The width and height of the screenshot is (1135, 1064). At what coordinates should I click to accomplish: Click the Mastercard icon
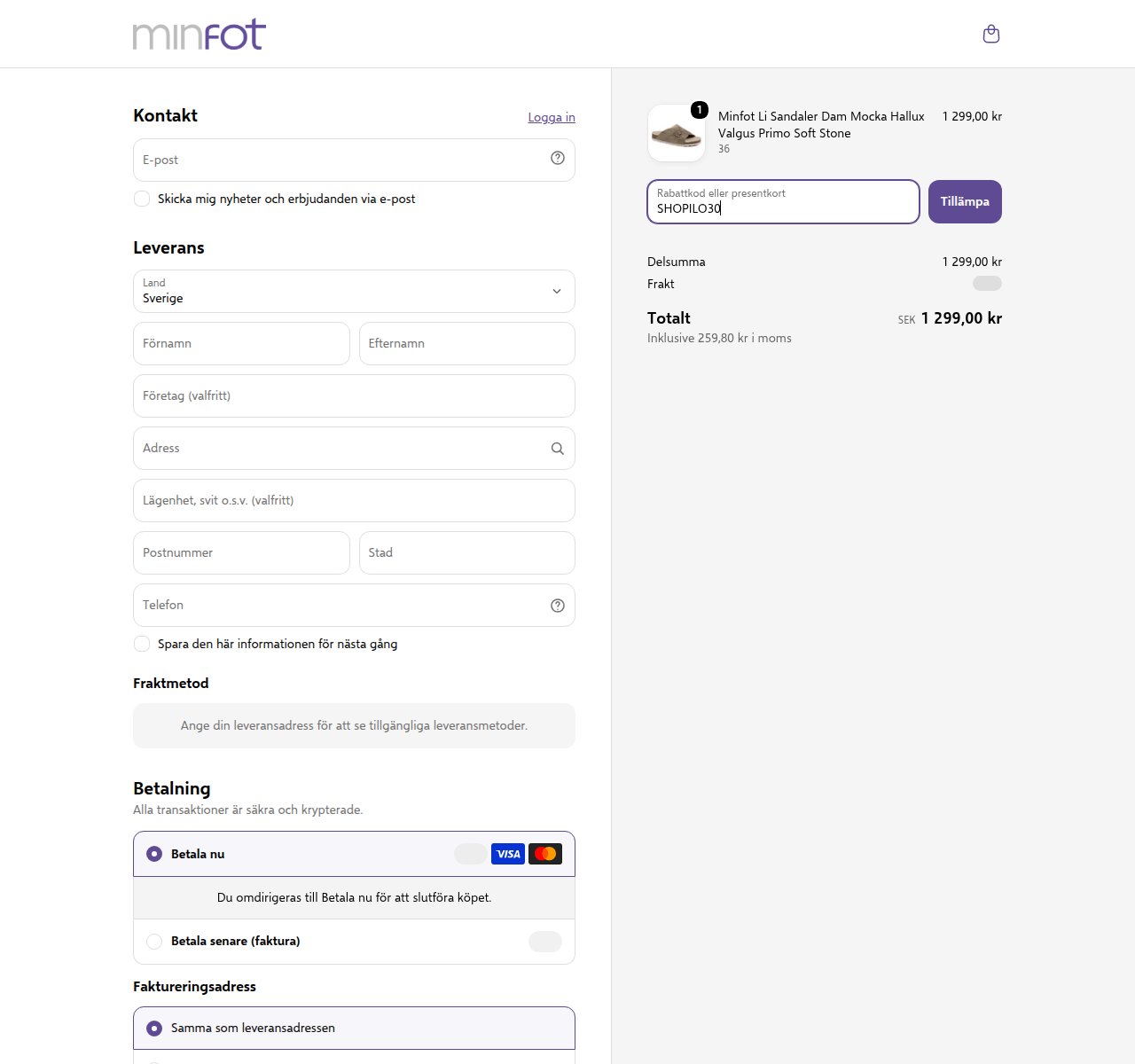[545, 854]
